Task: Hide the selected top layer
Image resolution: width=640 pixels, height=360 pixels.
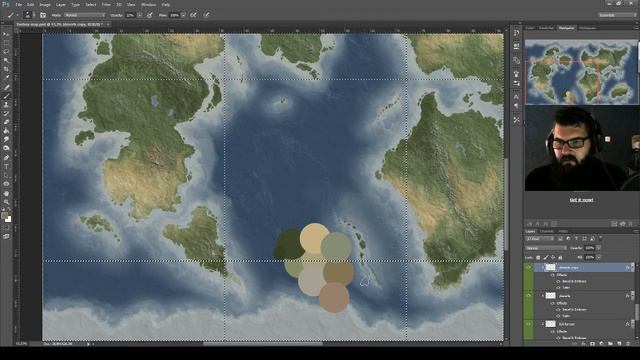Action: (529, 267)
